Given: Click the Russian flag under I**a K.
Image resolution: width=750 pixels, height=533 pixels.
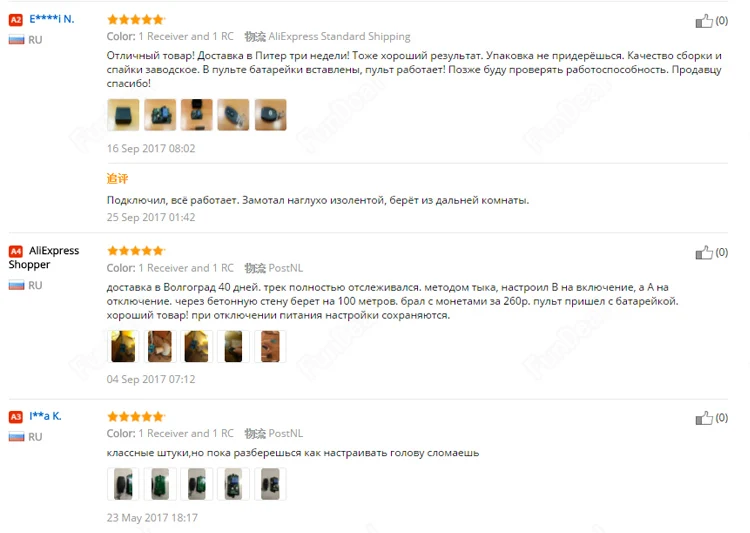Looking at the screenshot, I should point(17,437).
